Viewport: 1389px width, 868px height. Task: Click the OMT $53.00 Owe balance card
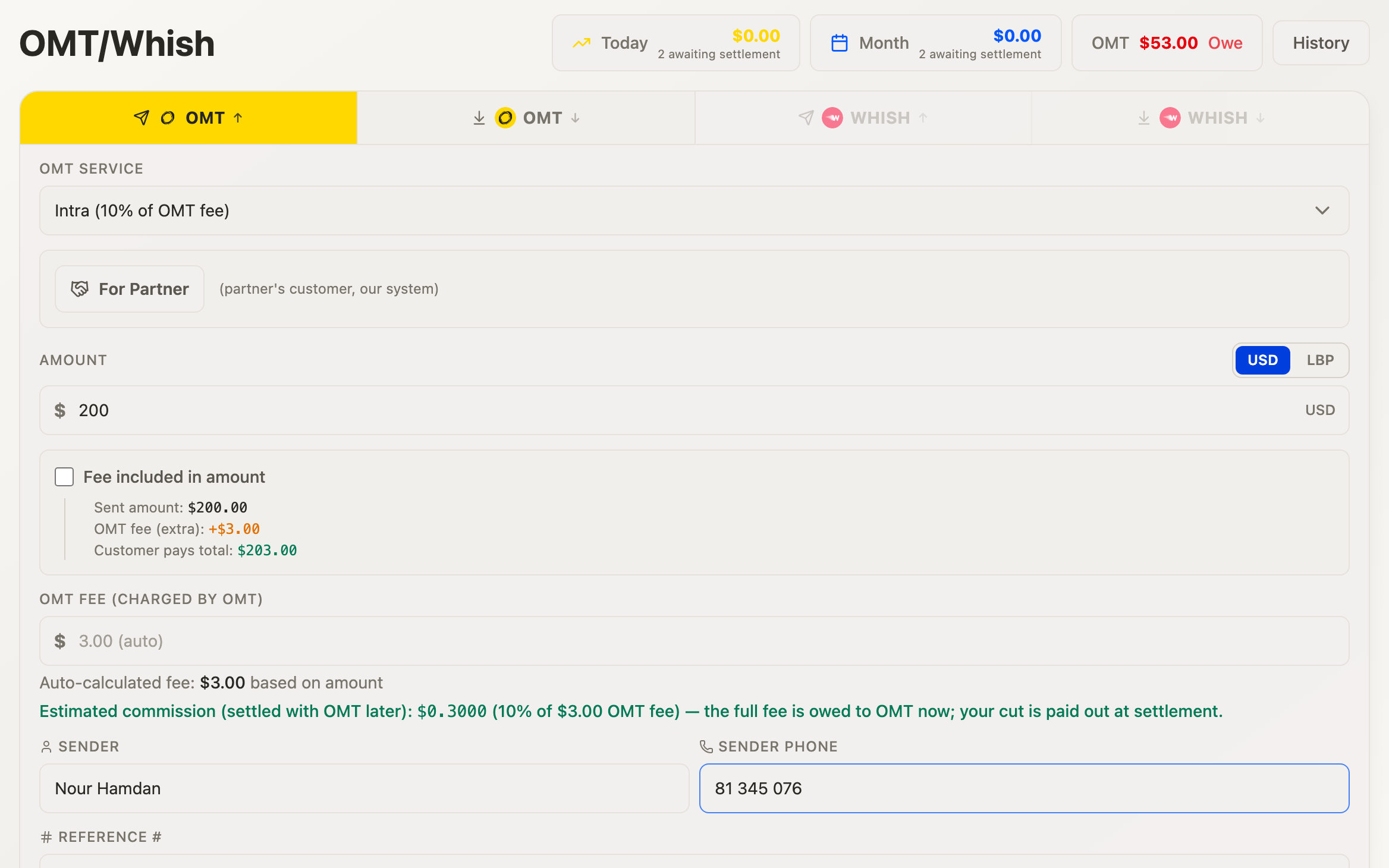point(1167,43)
